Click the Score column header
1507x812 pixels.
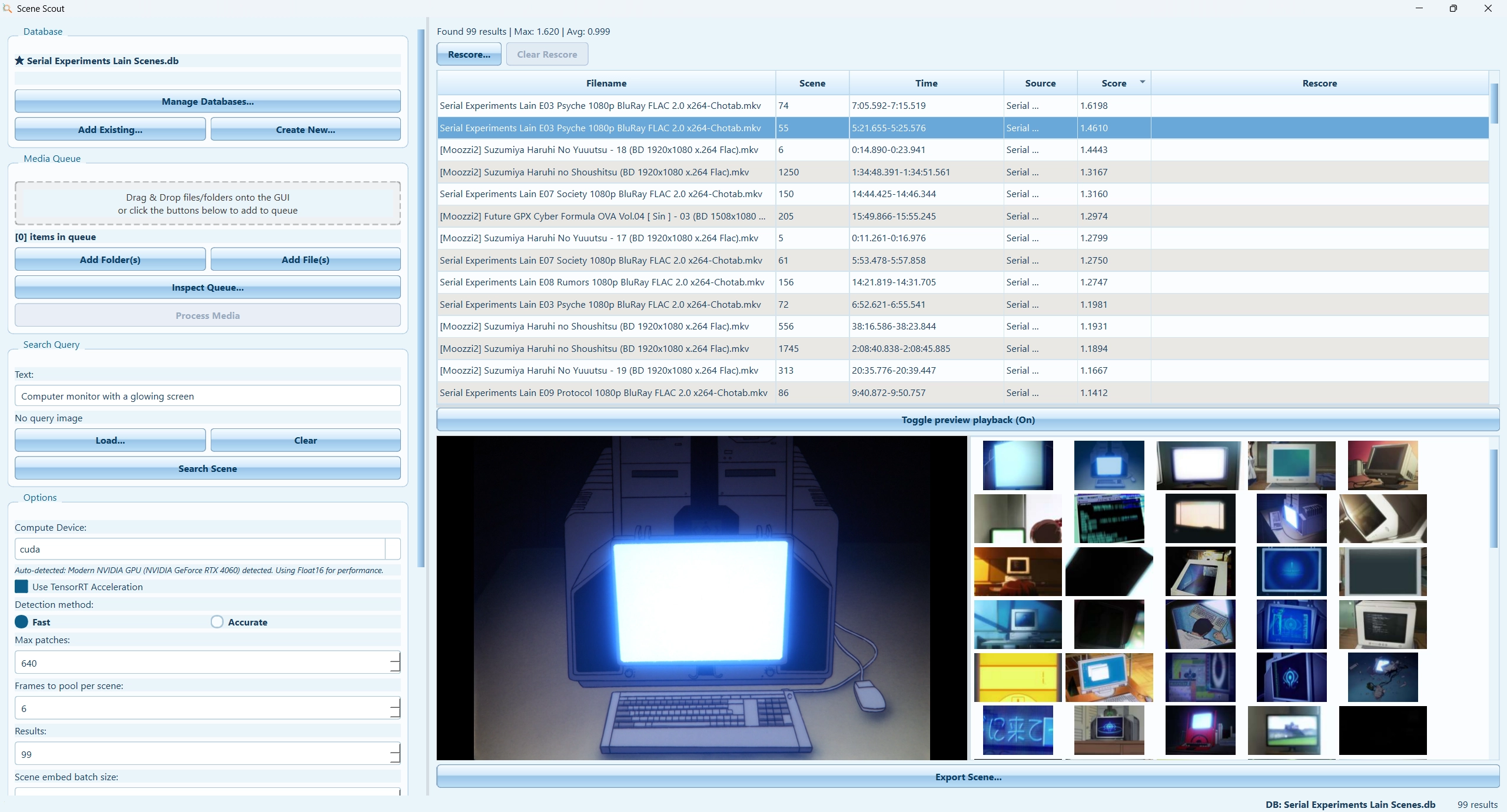[1114, 83]
